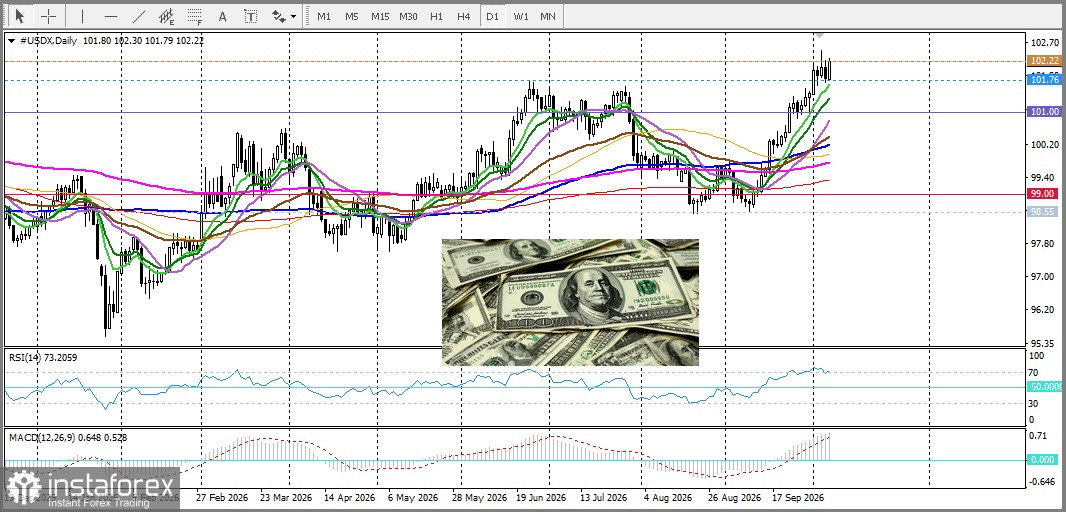The image size is (1066, 512).
Task: Open the arrows objects tool
Action: pyautogui.click(x=279, y=16)
